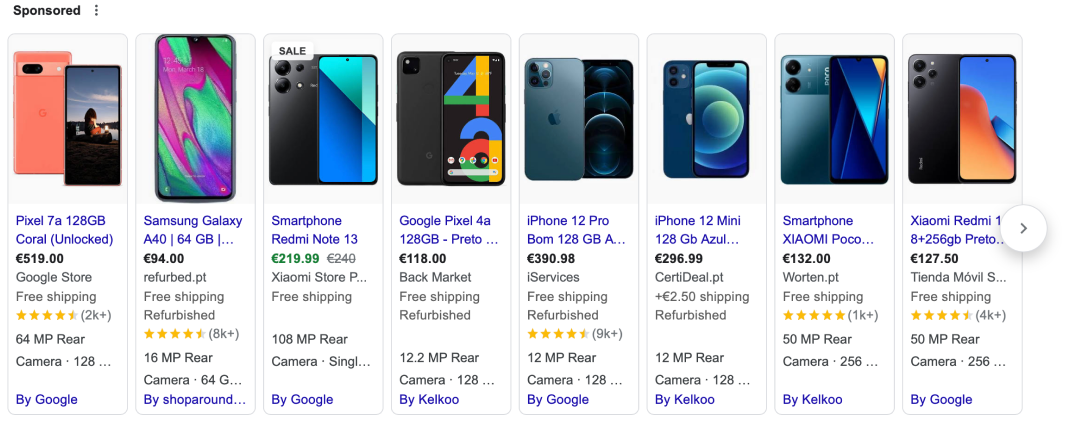Click the SALE badge on the Redmi Note 13
Viewport: 1070px width, 427px height.
(x=292, y=51)
